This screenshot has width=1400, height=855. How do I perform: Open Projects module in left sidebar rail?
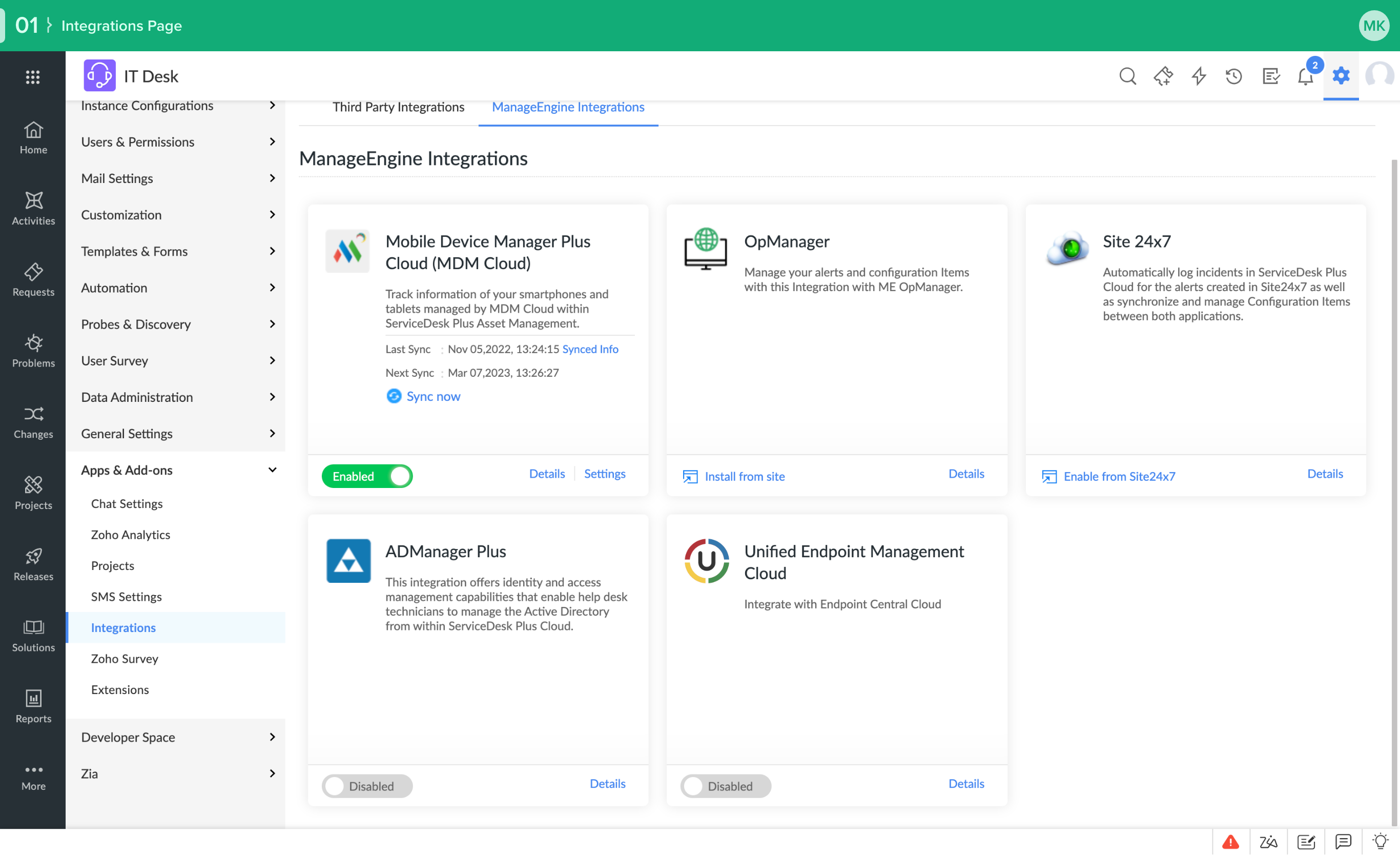click(33, 493)
